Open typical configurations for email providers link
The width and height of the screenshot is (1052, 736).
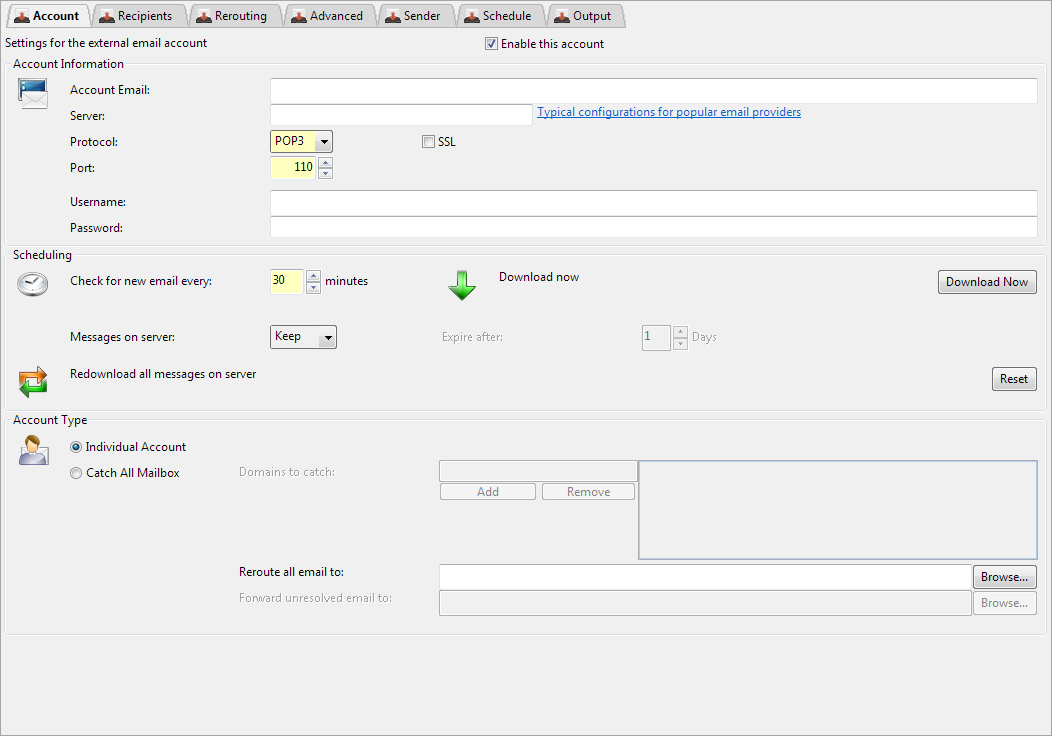[x=669, y=112]
